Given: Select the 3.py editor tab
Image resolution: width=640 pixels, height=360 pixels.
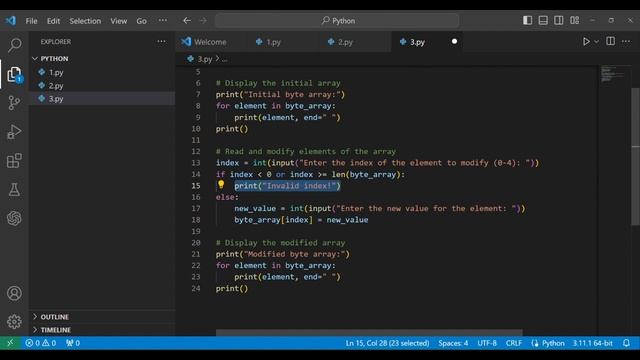Looking at the screenshot, I should point(418,42).
